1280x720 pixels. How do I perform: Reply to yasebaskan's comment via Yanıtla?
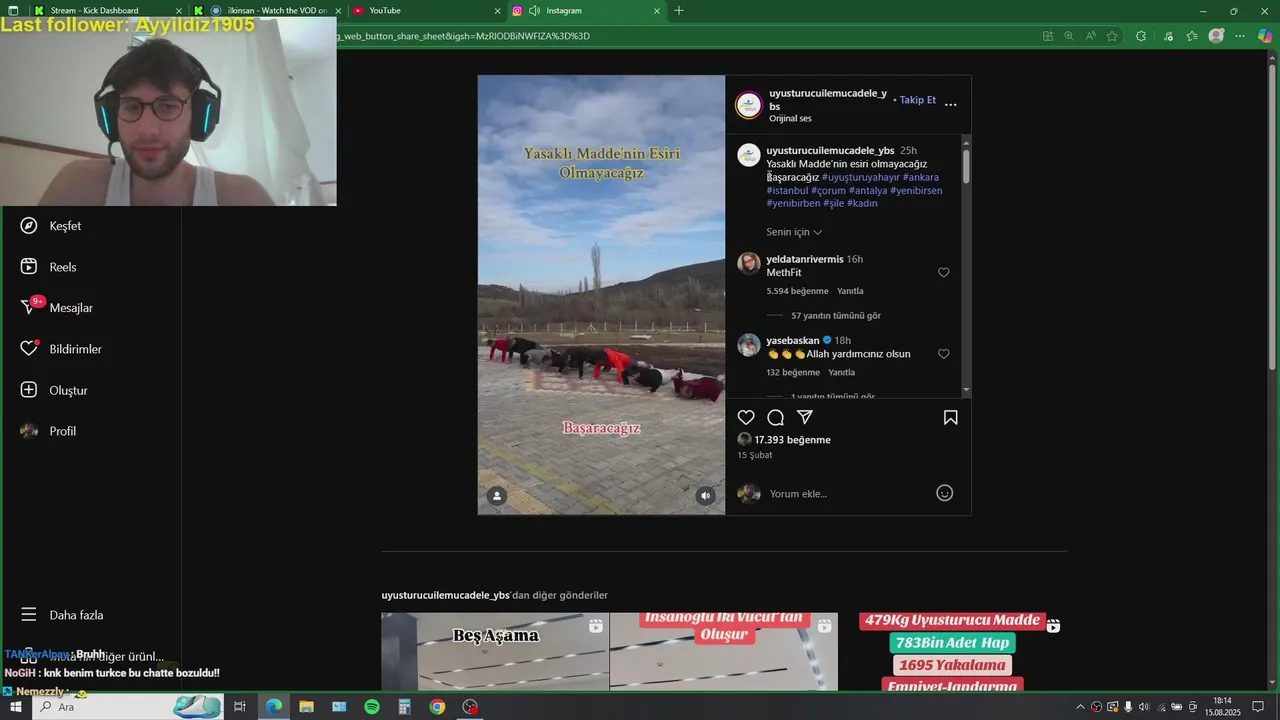[842, 372]
